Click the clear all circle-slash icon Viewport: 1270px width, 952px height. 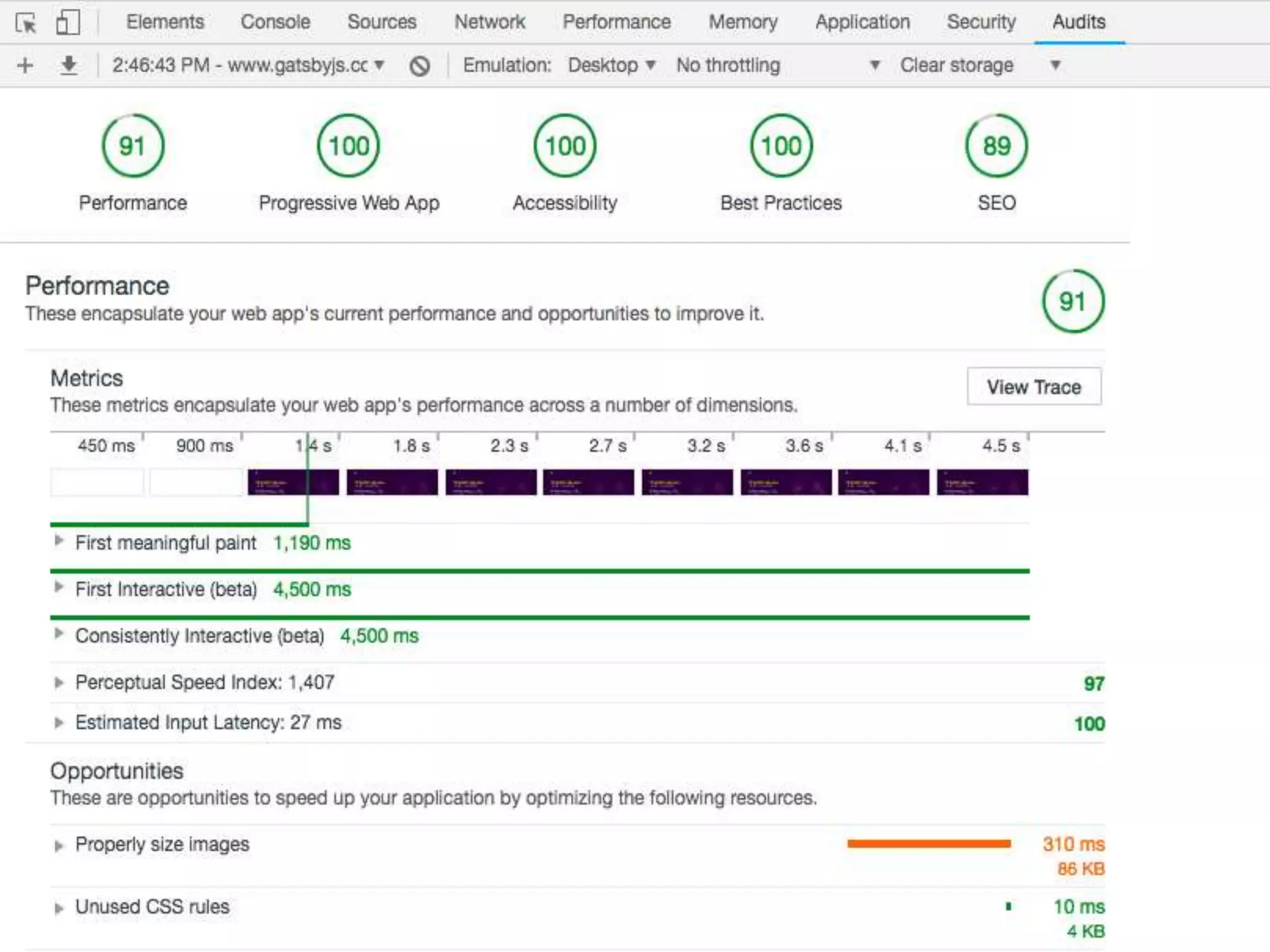[x=420, y=66]
